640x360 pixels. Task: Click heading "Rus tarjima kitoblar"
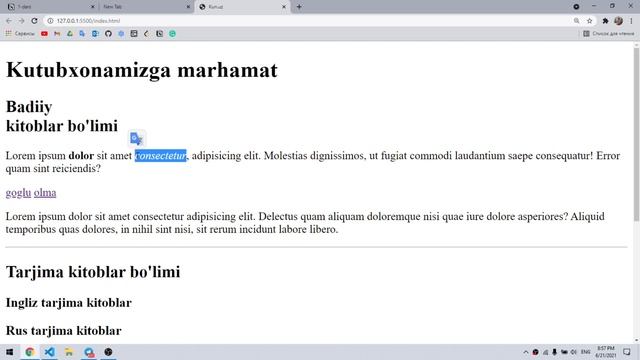[x=64, y=330]
